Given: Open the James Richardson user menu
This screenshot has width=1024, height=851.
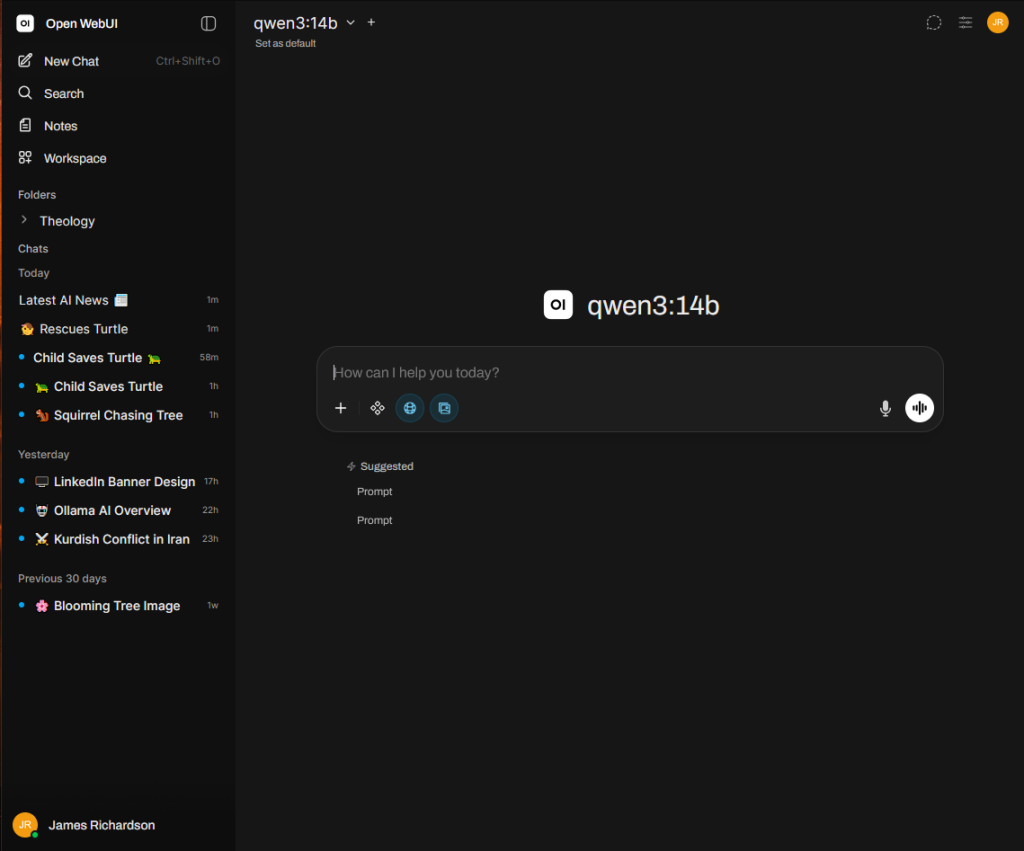Looking at the screenshot, I should [119, 825].
